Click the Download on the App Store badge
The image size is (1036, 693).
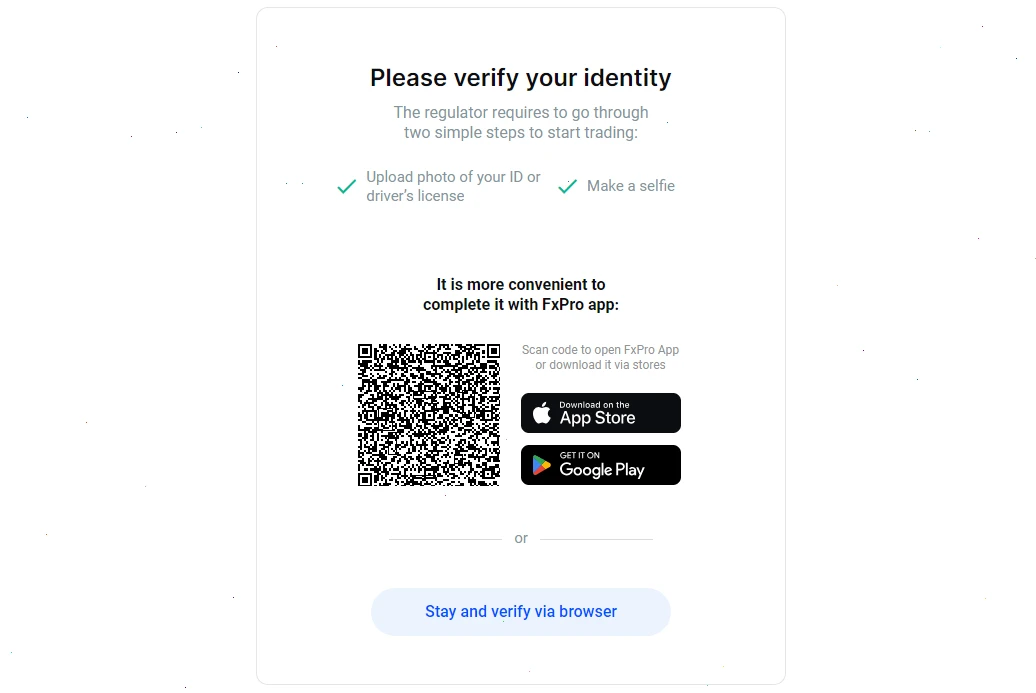[x=600, y=412]
